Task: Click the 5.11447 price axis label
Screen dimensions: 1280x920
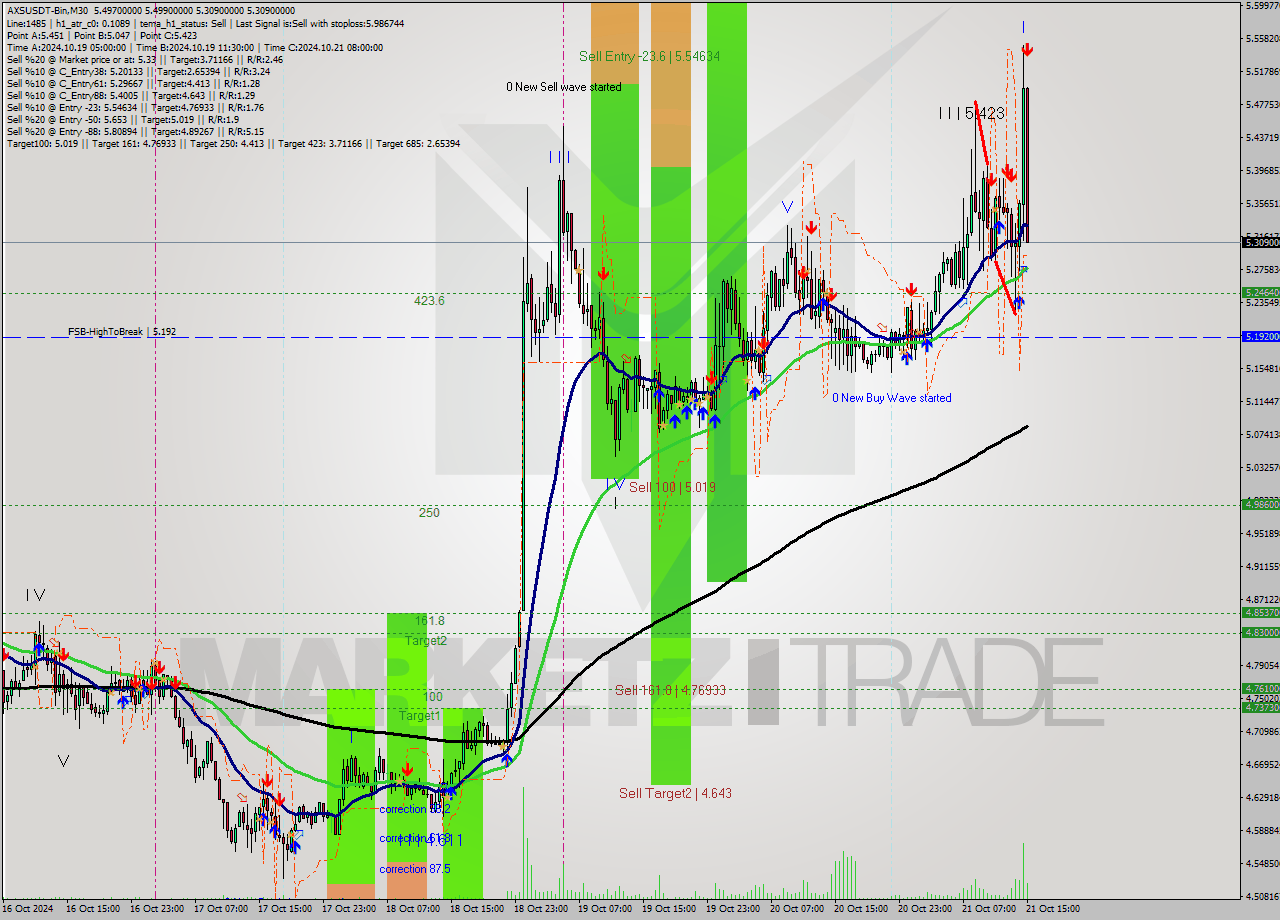Action: 1262,401
